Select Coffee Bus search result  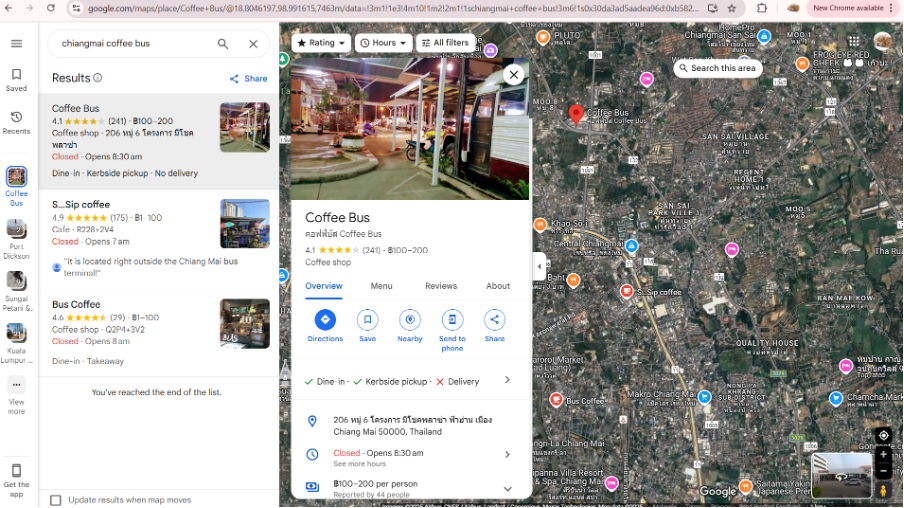click(159, 141)
